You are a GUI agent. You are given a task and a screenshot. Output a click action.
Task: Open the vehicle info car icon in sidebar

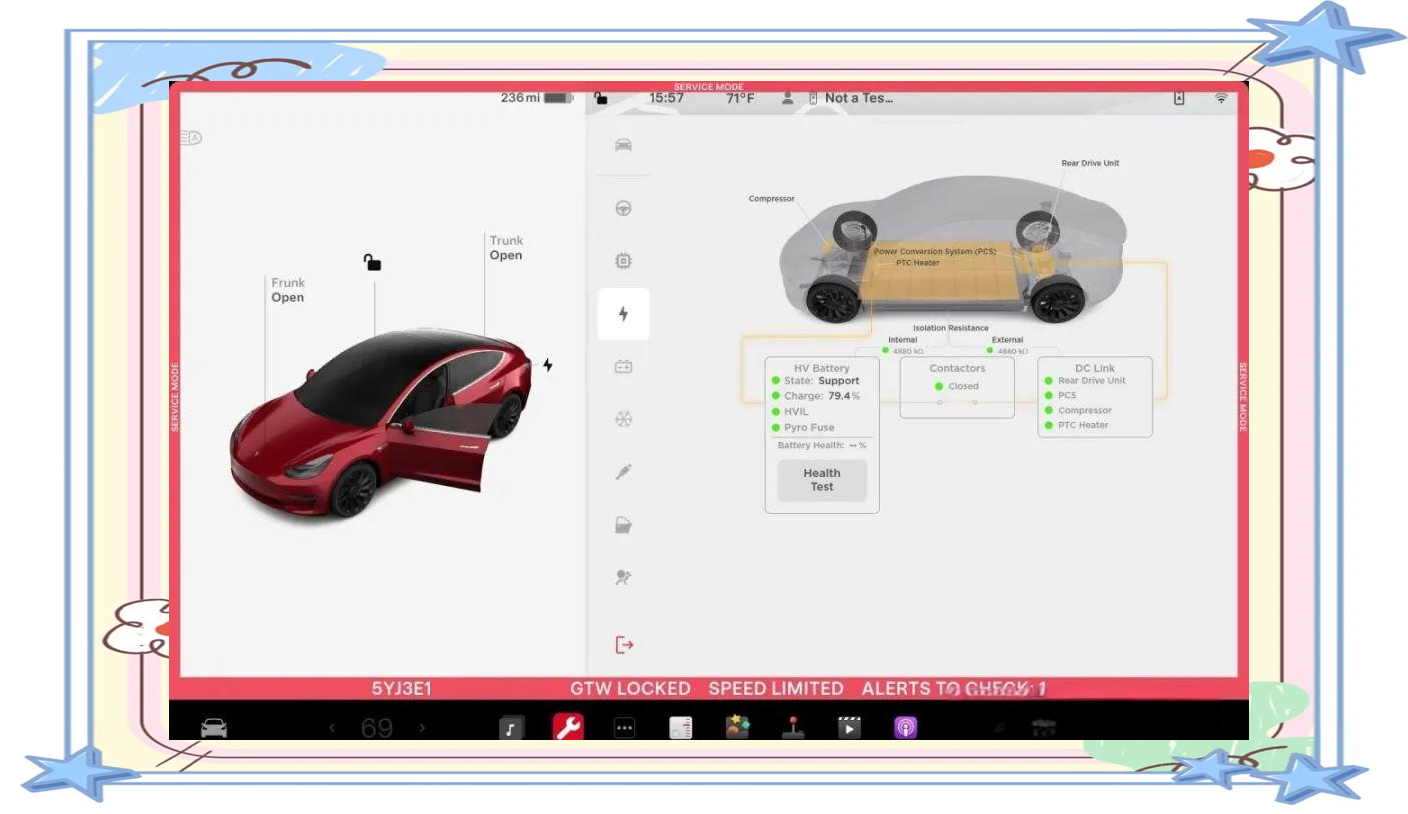point(623,146)
